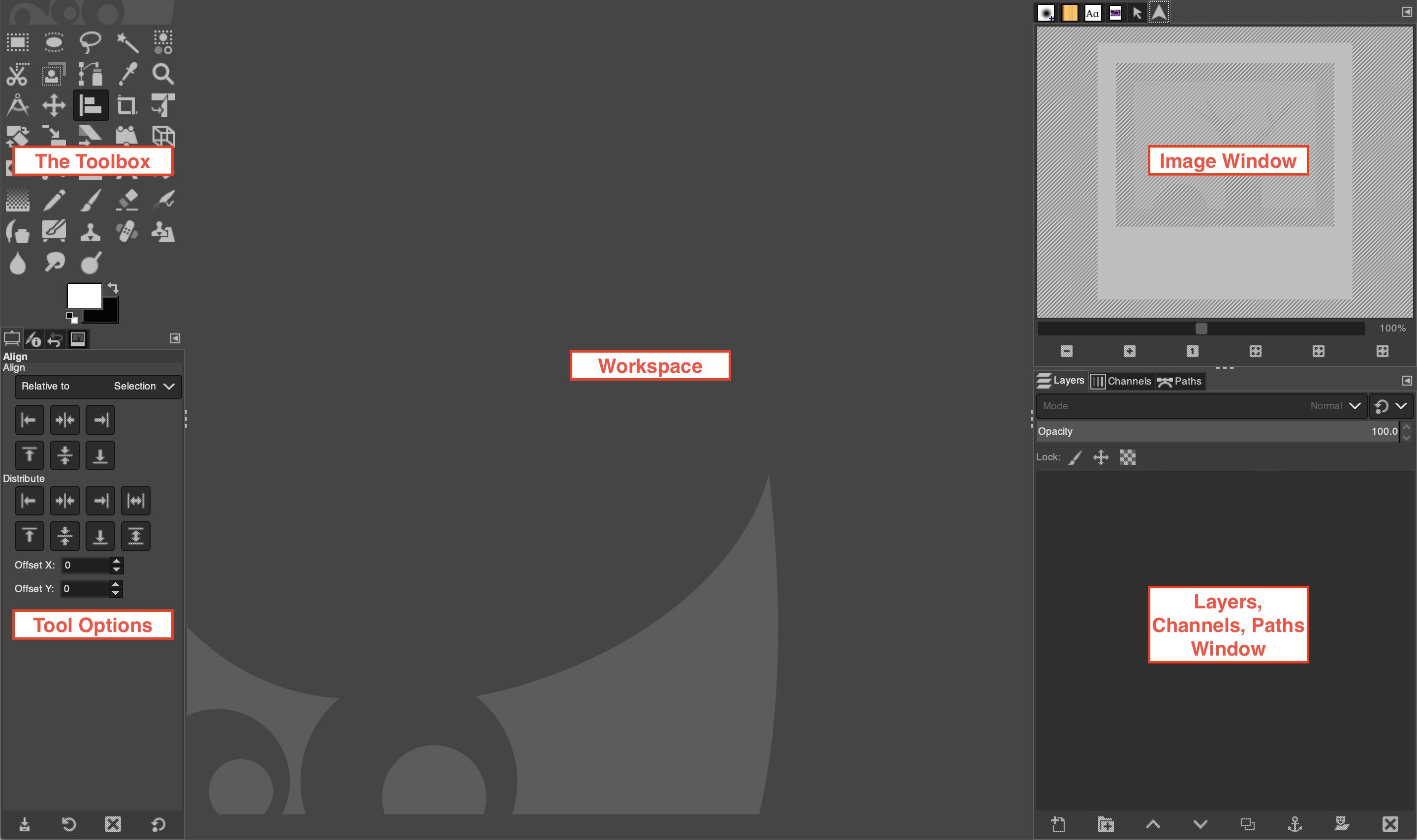Image resolution: width=1417 pixels, height=840 pixels.
Task: Select the Pencil tool
Action: (54, 200)
